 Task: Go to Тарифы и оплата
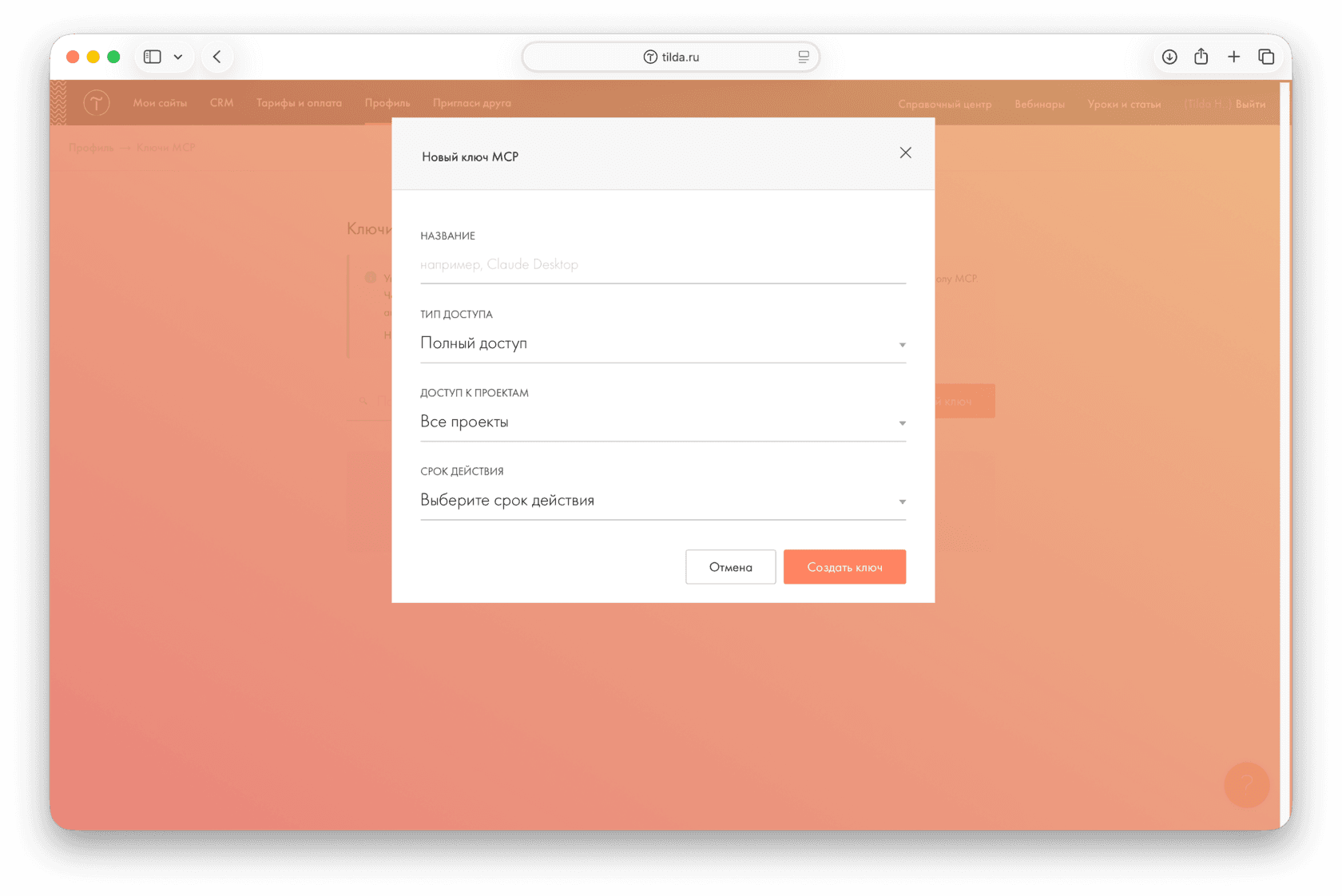click(x=299, y=103)
